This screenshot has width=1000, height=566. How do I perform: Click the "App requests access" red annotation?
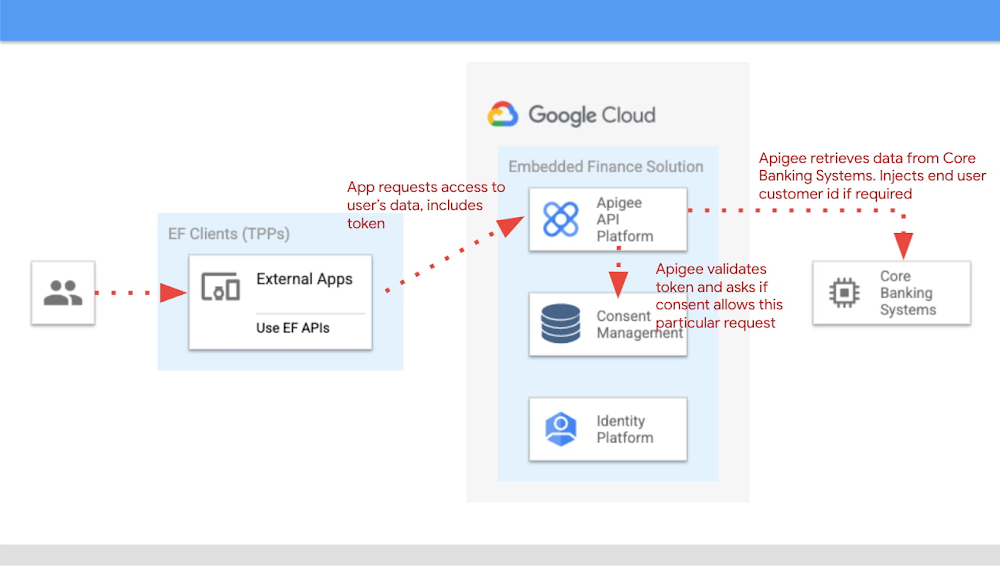[x=425, y=205]
